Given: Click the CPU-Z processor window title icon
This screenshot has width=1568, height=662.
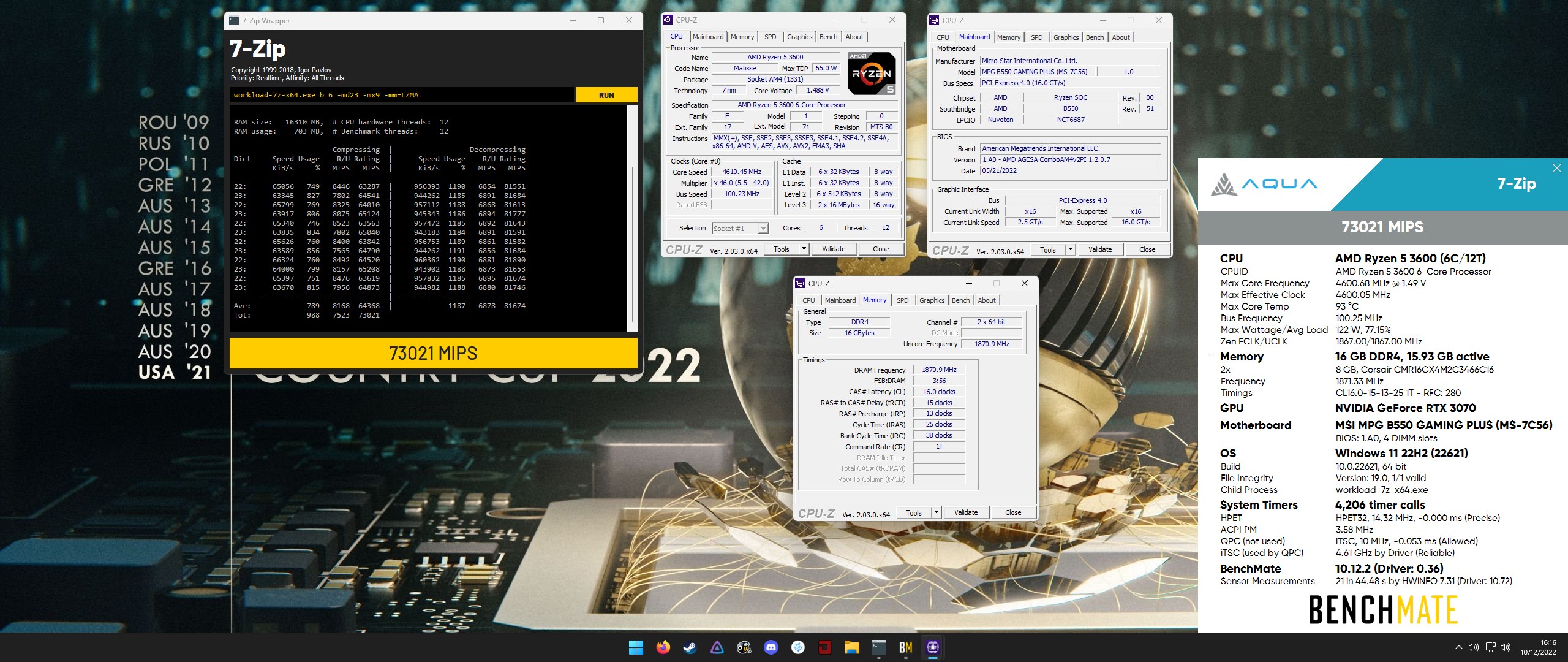Looking at the screenshot, I should point(668,20).
